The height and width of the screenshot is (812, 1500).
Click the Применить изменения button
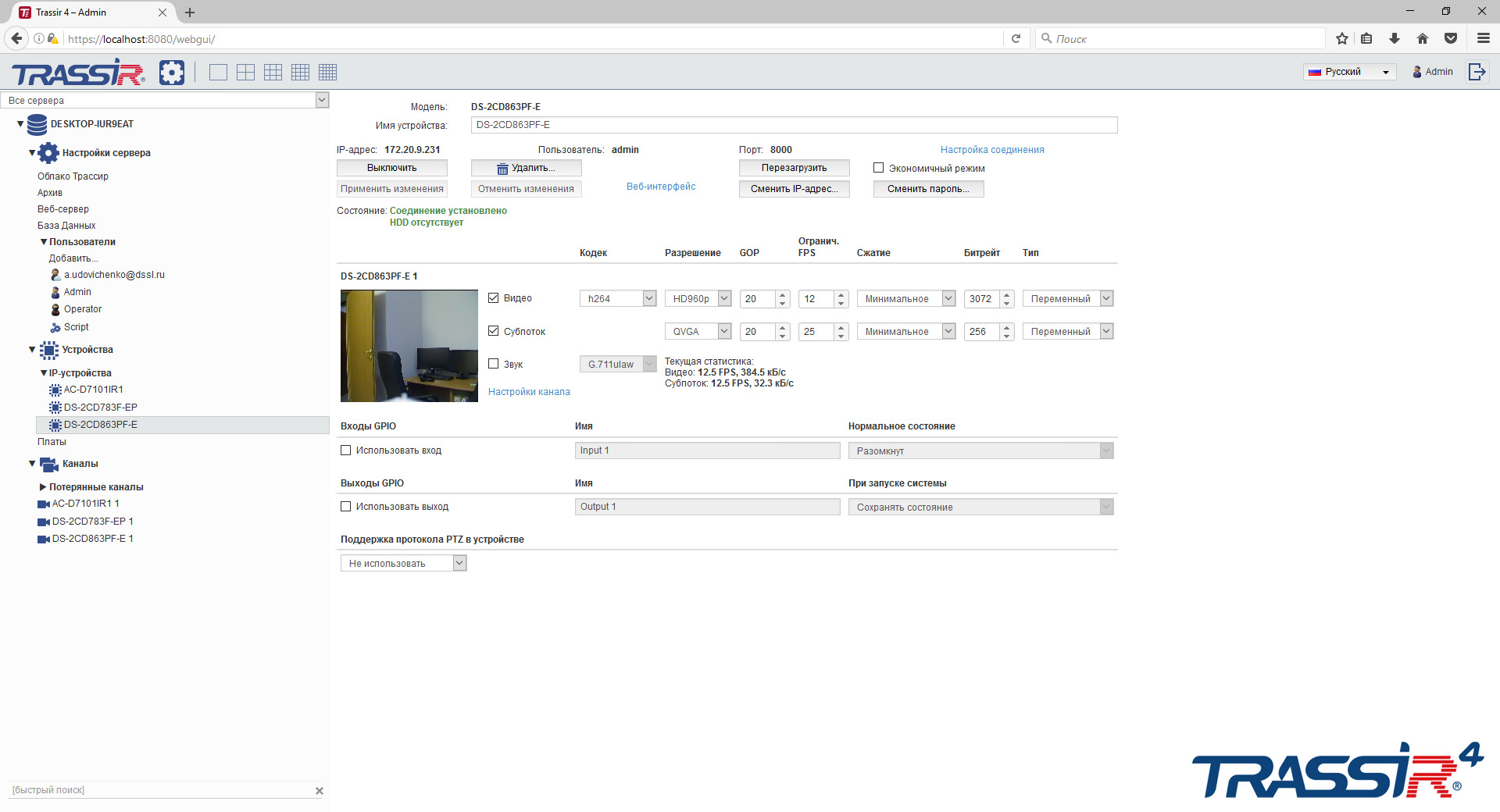(391, 188)
